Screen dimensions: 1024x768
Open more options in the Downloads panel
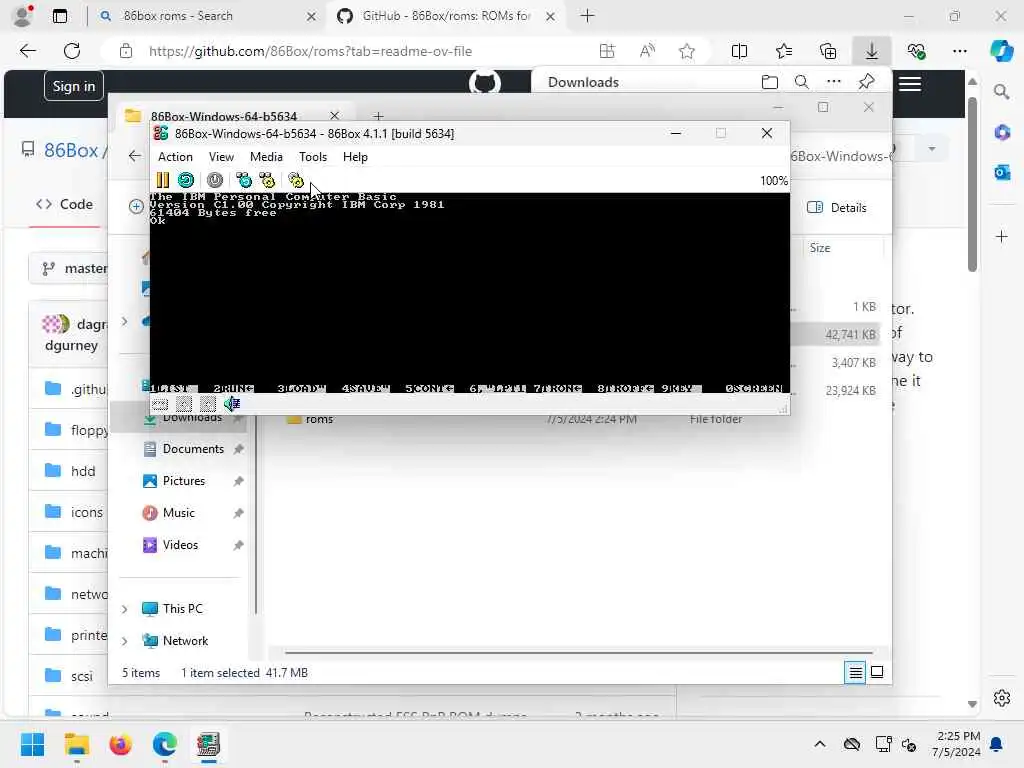pos(834,82)
